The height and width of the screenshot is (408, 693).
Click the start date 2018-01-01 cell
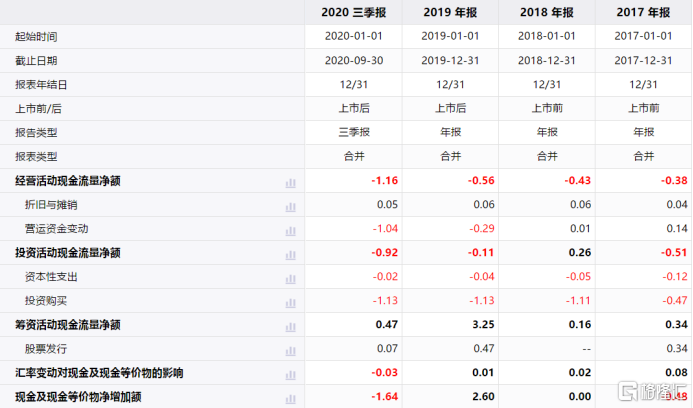click(x=547, y=36)
